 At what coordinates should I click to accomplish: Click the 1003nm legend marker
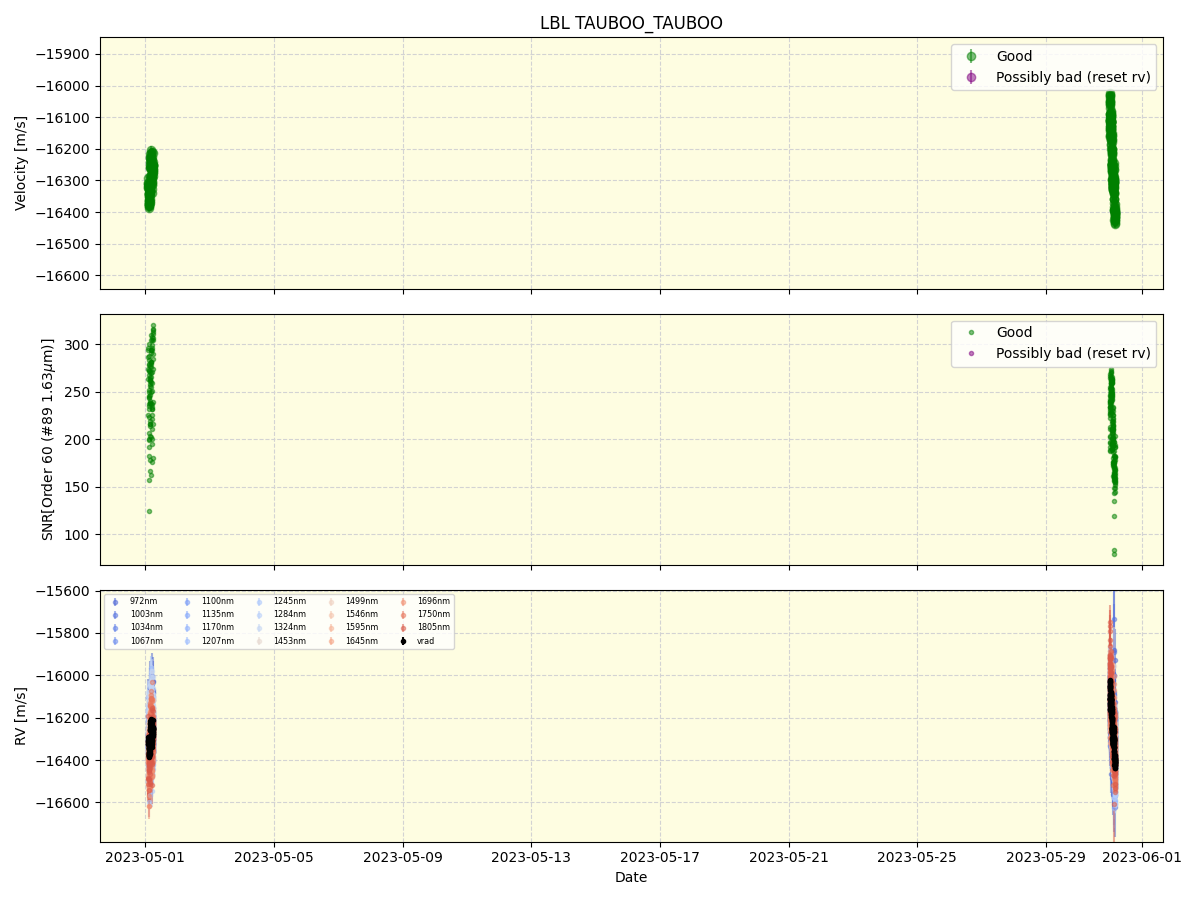click(115, 615)
